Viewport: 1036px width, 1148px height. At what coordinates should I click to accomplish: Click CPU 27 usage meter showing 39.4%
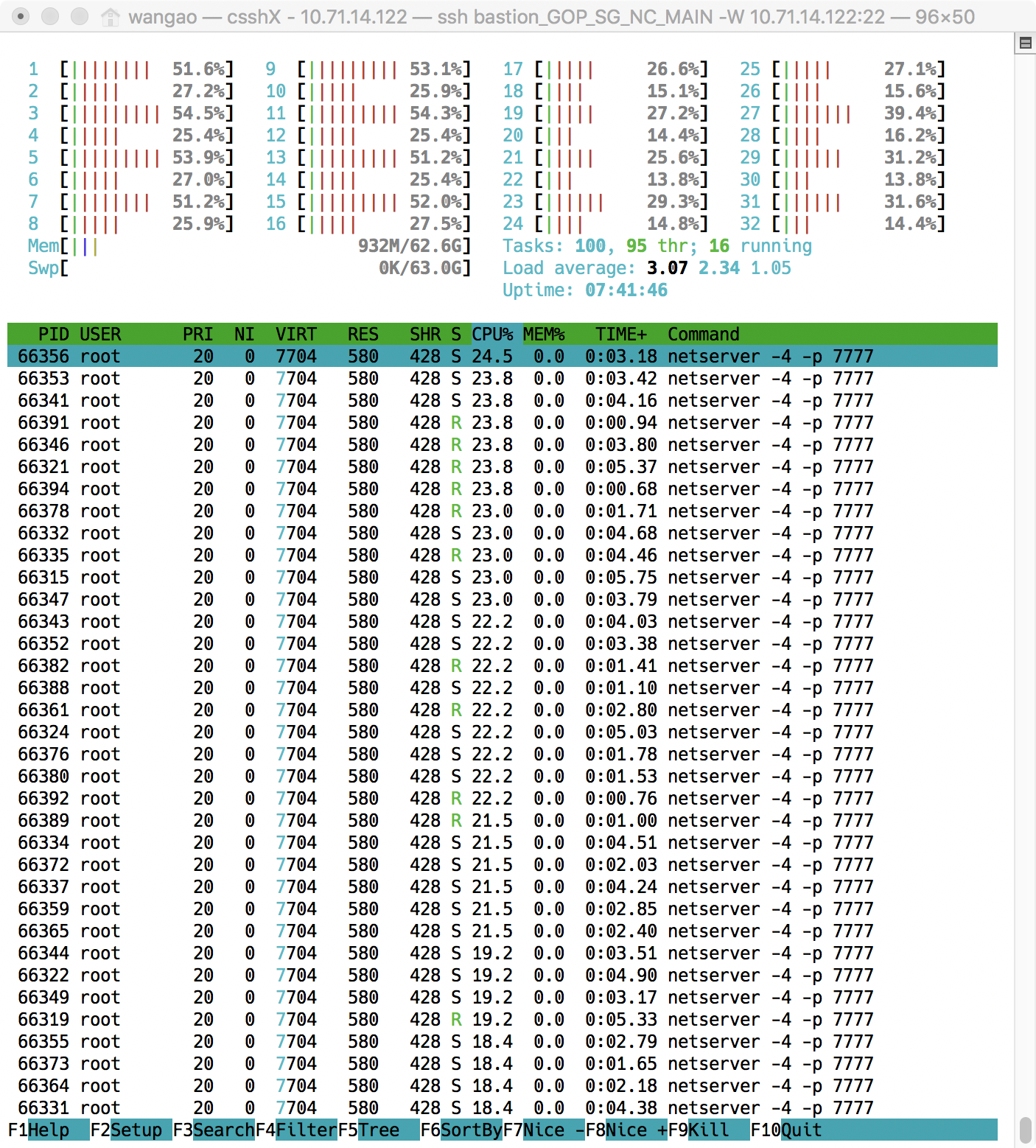843,113
